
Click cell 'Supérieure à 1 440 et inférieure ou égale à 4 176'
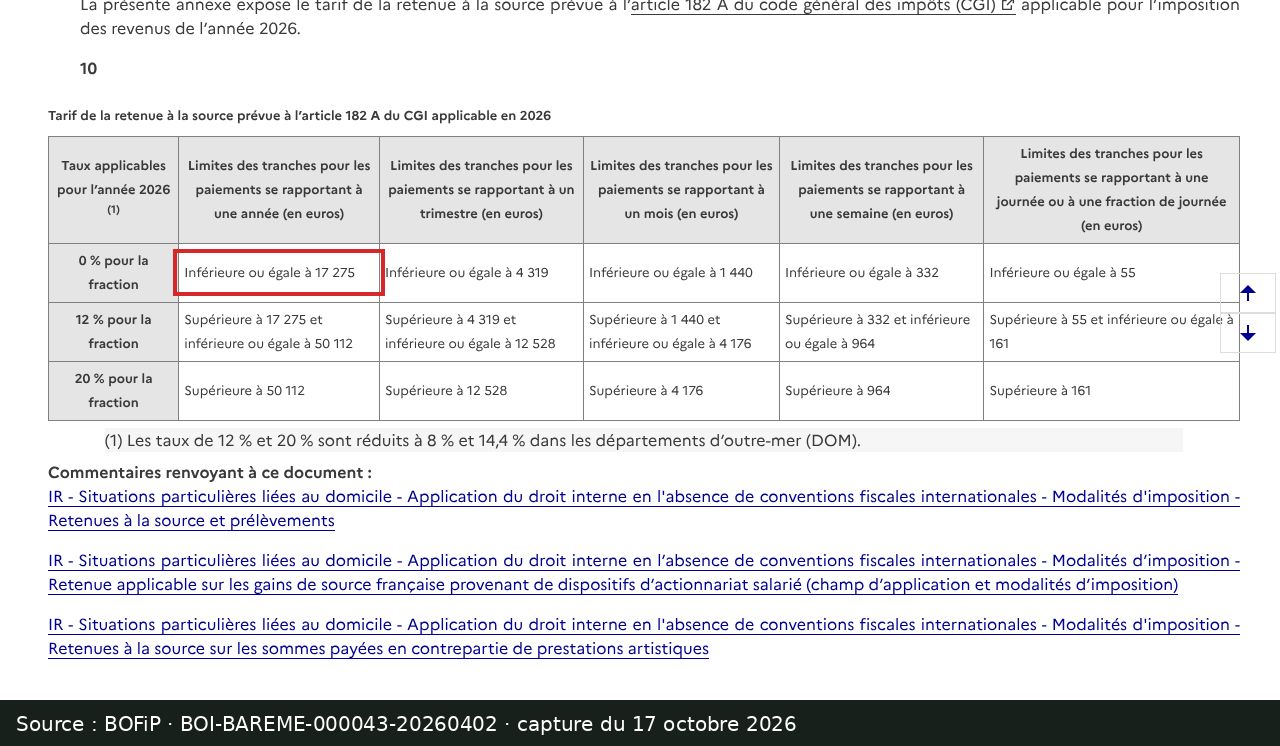pos(681,332)
